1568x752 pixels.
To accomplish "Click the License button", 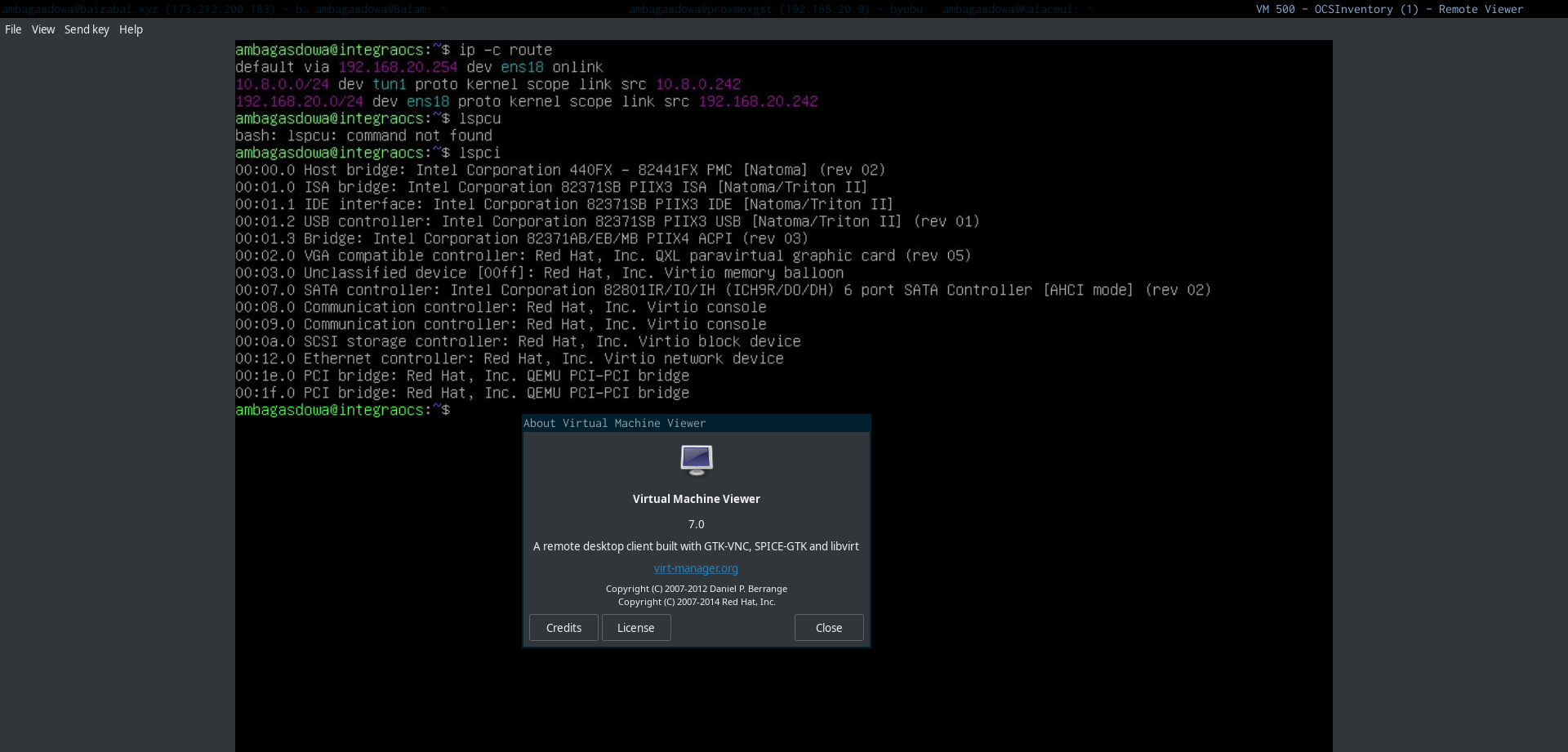I will tap(636, 628).
